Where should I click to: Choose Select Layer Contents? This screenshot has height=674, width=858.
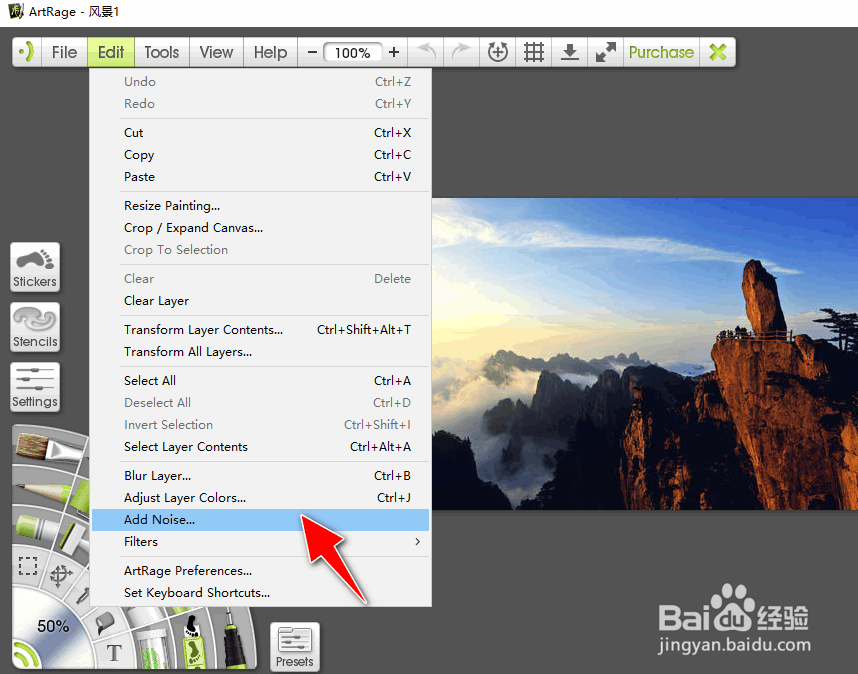point(260,447)
